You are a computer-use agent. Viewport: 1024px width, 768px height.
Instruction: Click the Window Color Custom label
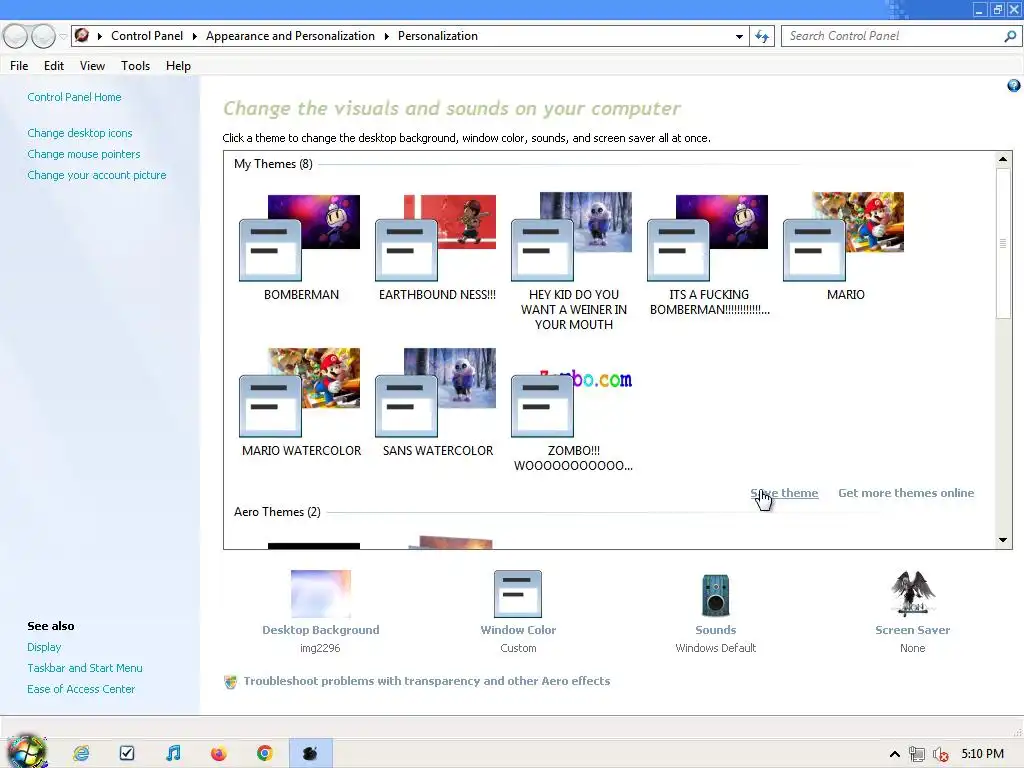(518, 648)
